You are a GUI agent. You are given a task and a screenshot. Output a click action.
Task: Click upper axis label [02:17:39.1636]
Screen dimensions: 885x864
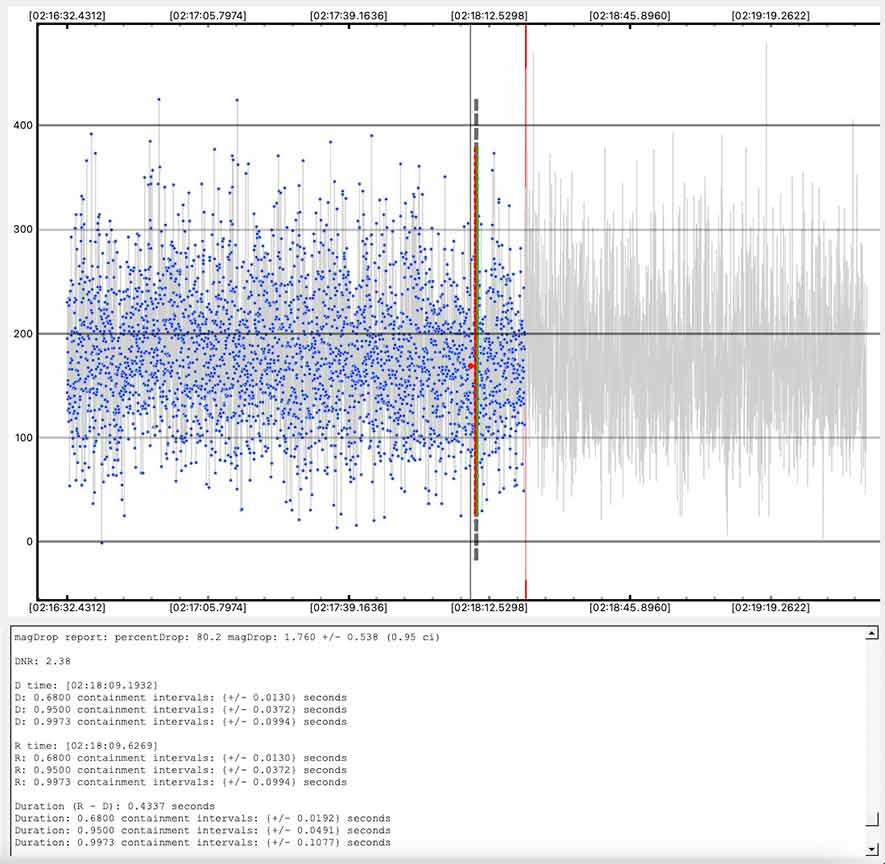pyautogui.click(x=349, y=16)
